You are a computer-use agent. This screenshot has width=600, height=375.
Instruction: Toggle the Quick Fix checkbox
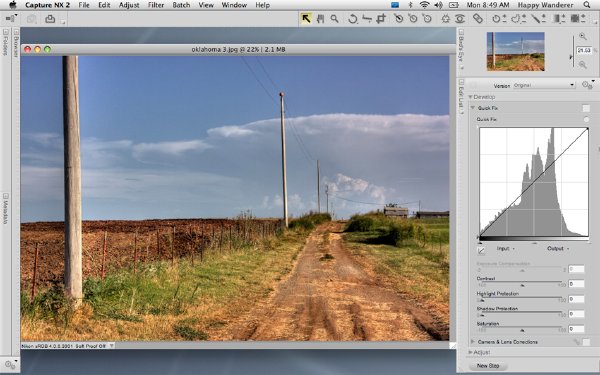(x=586, y=108)
